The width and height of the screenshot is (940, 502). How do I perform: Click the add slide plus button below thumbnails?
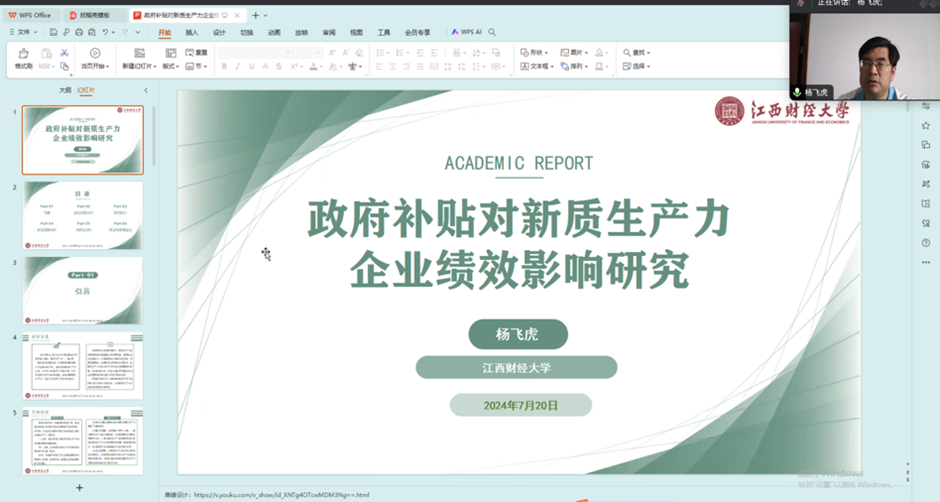point(80,488)
